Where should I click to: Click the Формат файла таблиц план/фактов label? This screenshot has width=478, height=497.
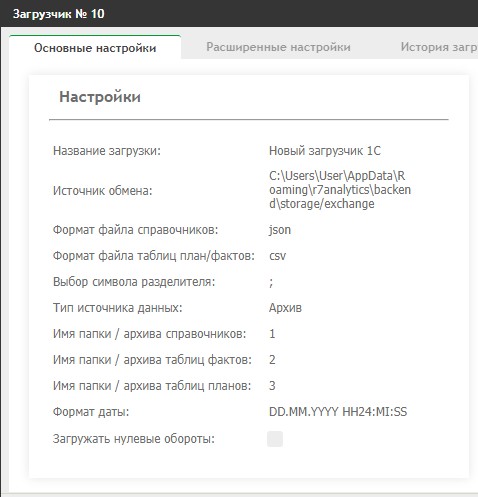coord(154,256)
